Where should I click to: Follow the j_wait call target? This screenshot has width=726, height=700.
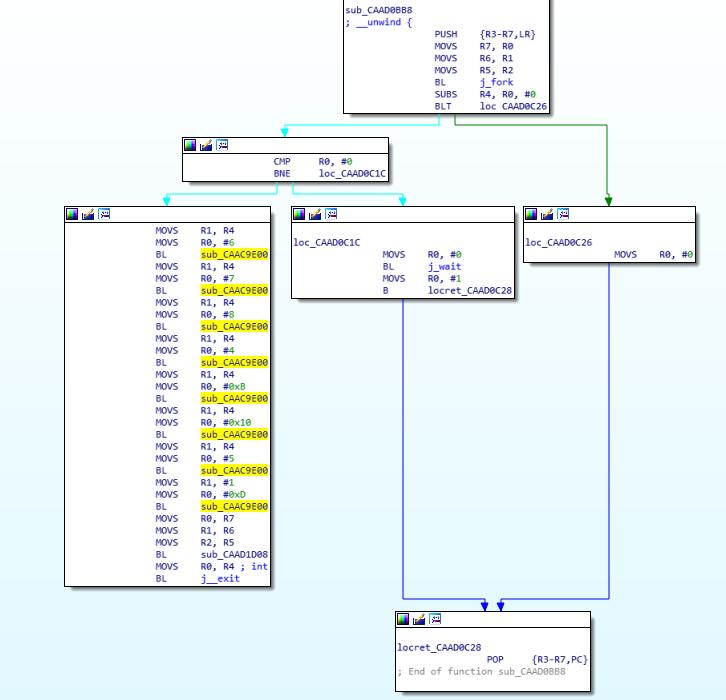(x=444, y=267)
